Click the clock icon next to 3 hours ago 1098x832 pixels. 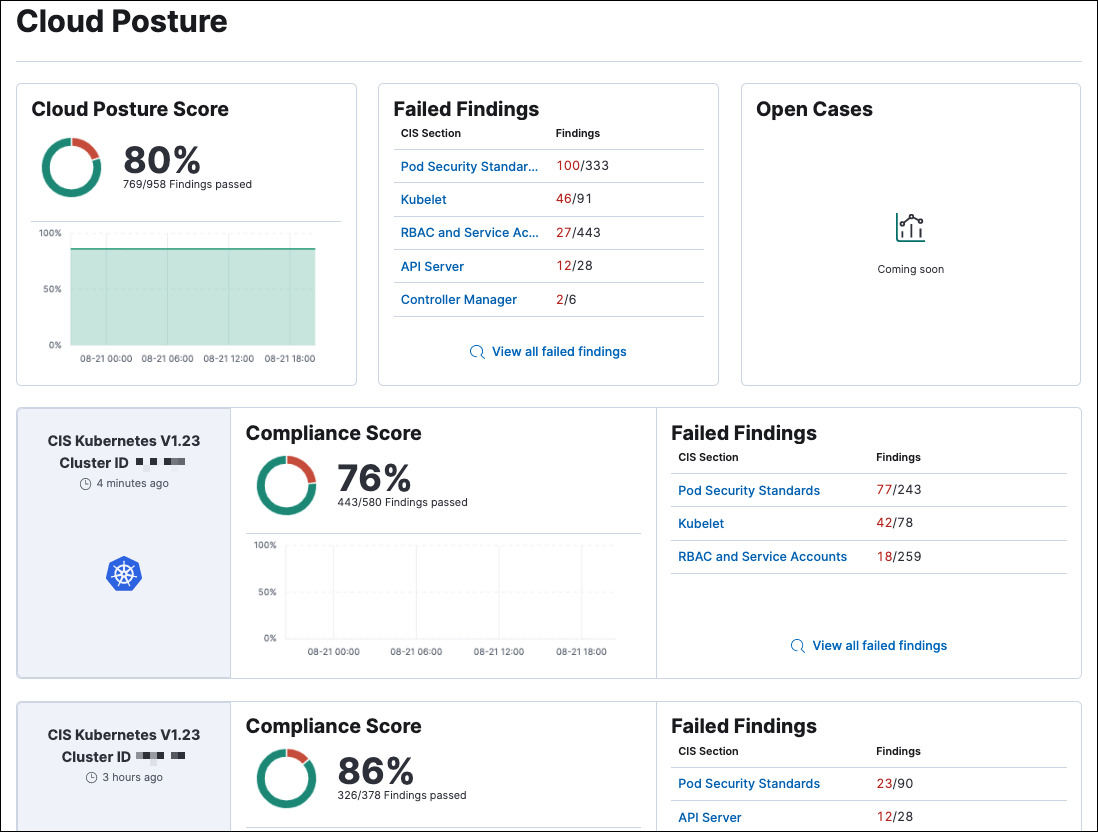pyautogui.click(x=91, y=776)
